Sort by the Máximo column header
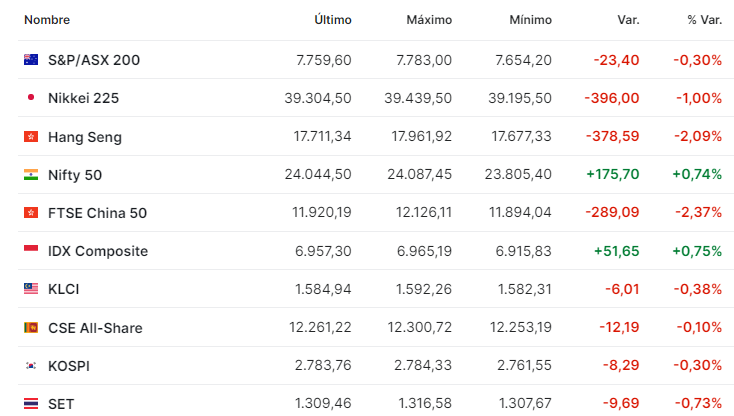 tap(429, 20)
